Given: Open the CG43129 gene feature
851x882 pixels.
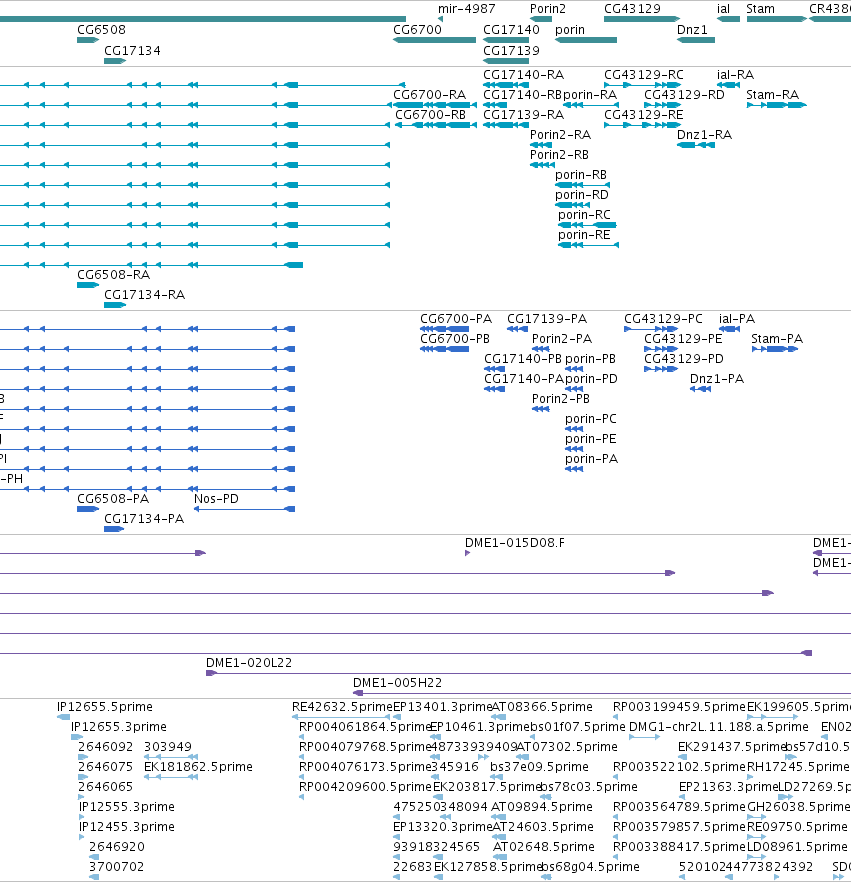Looking at the screenshot, I should pyautogui.click(x=642, y=19).
